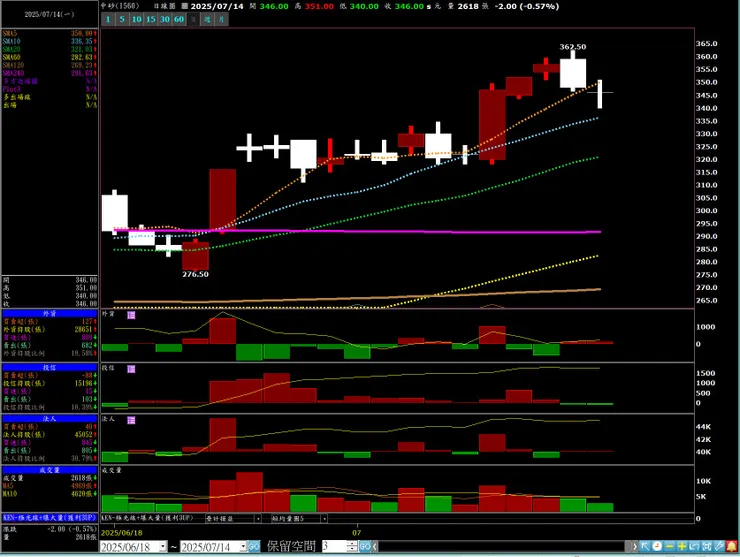This screenshot has height=557, width=740.
Task: Switch to the weekly (週) chart
Action: pyautogui.click(x=207, y=19)
